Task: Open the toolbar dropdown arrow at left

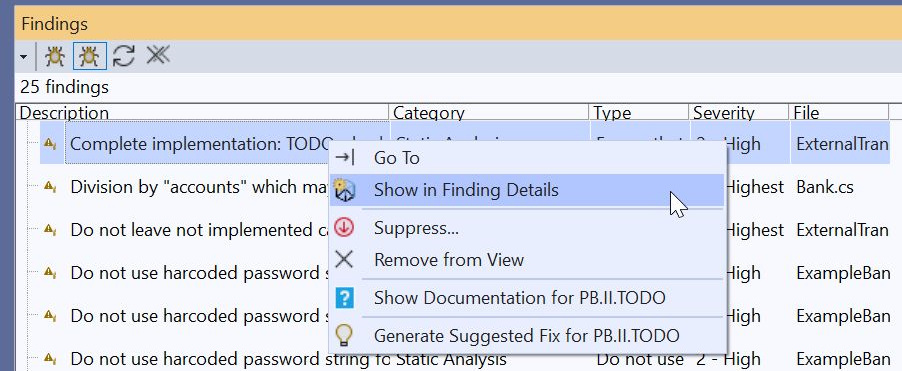Action: [x=24, y=56]
